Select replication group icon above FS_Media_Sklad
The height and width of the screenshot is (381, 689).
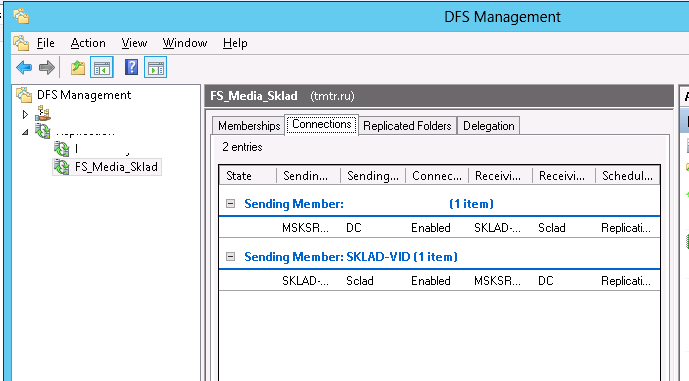(62, 149)
